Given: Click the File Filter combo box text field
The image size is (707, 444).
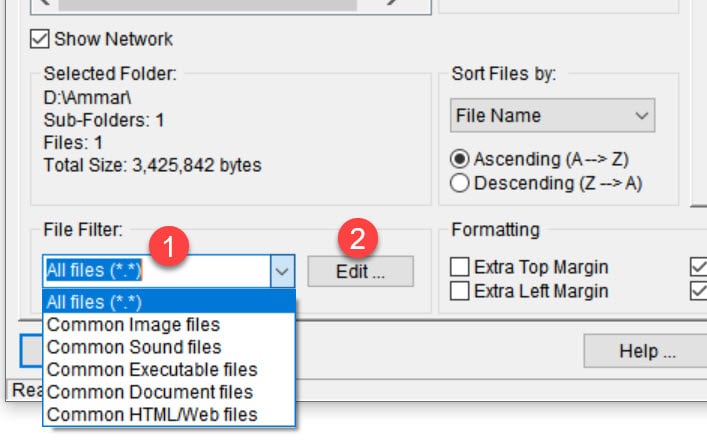Looking at the screenshot, I should click(x=157, y=271).
